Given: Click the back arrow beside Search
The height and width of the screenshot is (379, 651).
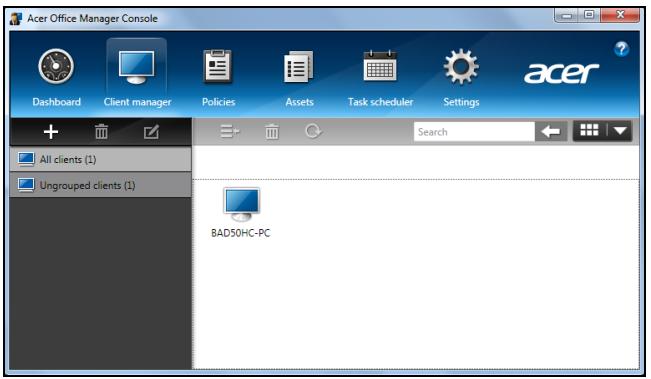Looking at the screenshot, I should pyautogui.click(x=551, y=132).
